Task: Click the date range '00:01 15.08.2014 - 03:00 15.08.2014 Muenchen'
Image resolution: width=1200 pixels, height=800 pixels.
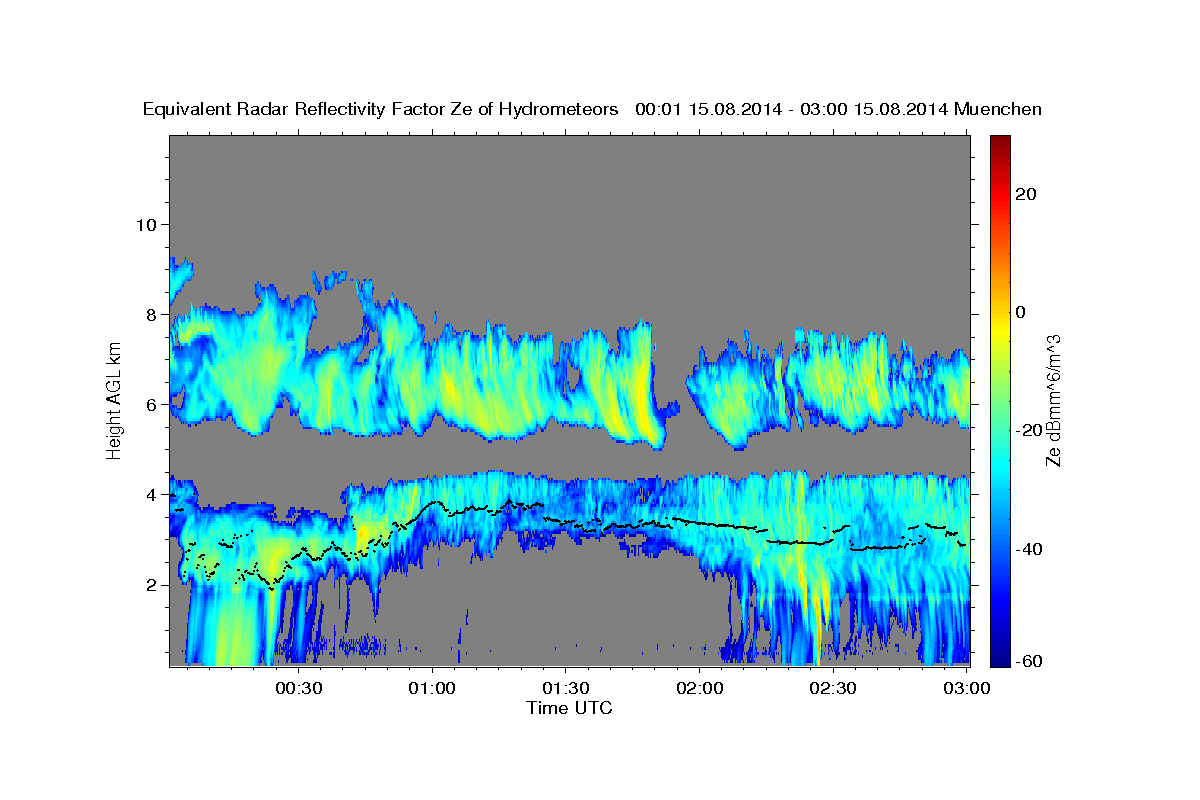Action: pos(839,109)
